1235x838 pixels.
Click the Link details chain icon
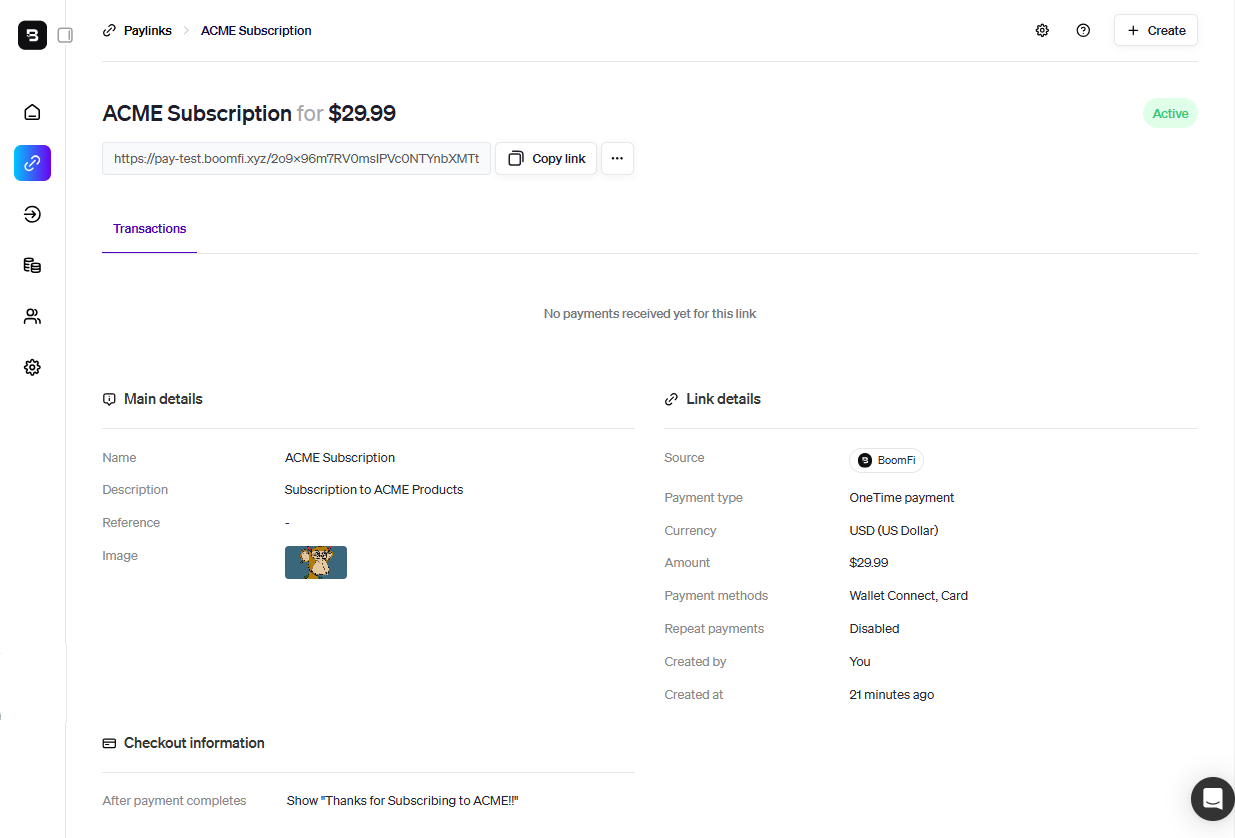point(671,399)
